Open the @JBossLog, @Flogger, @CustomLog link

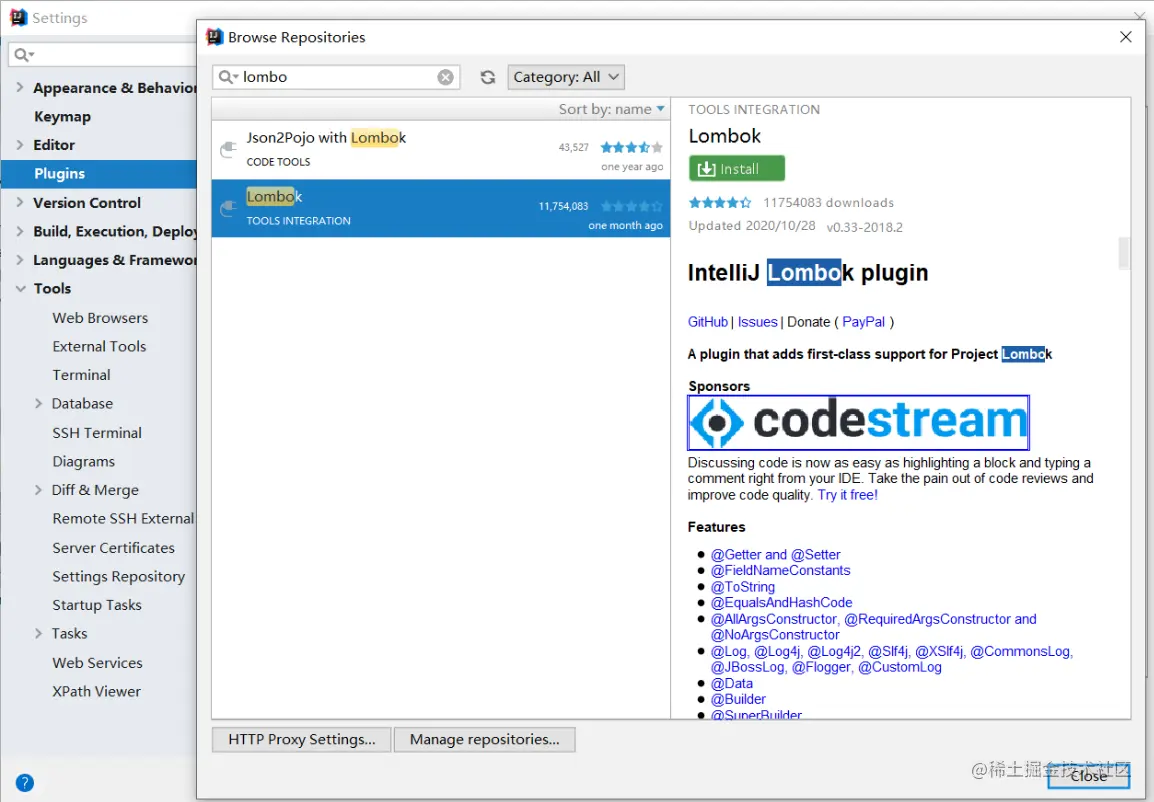[826, 667]
